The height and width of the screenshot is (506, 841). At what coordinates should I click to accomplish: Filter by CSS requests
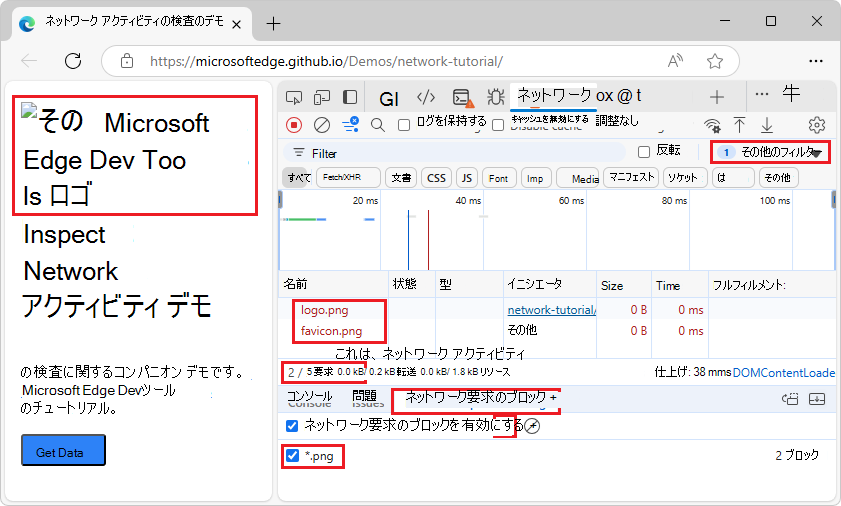click(436, 178)
